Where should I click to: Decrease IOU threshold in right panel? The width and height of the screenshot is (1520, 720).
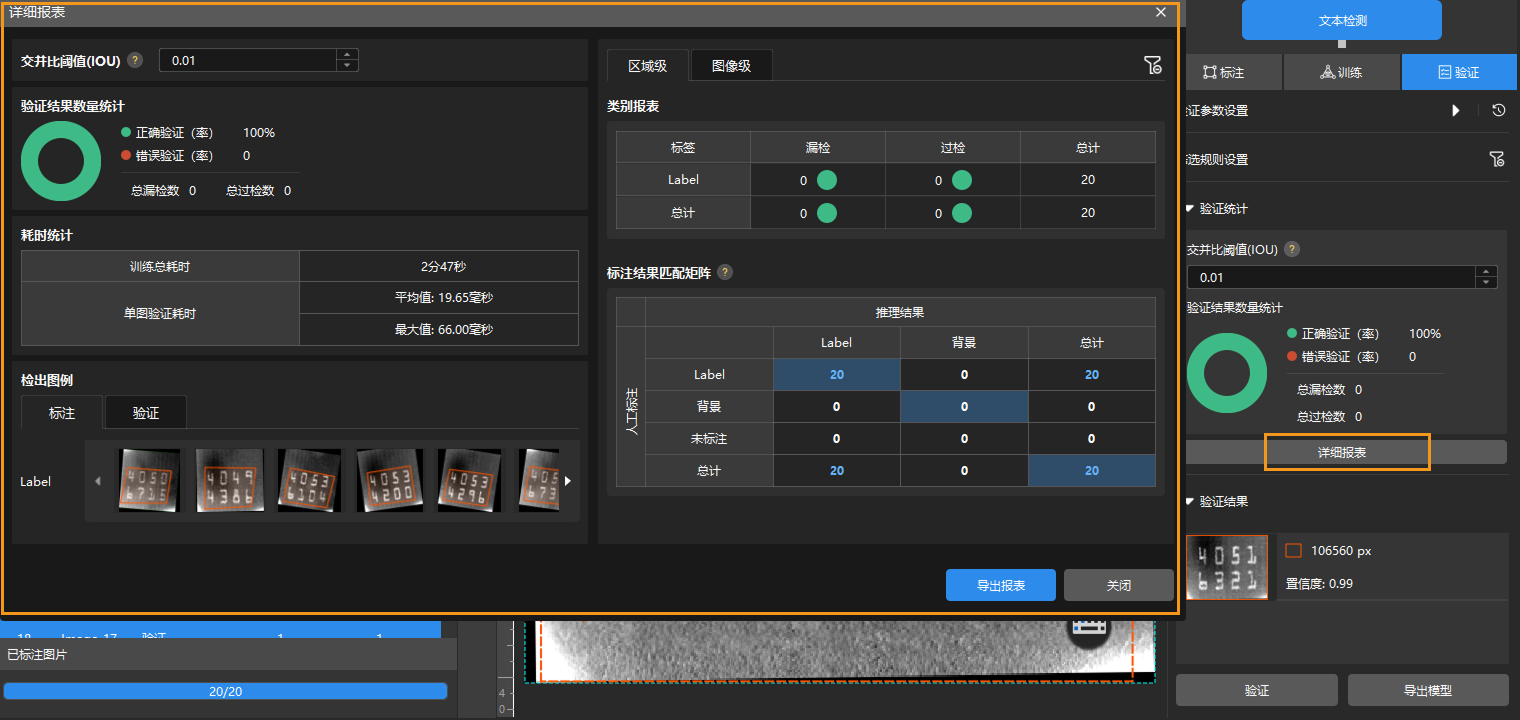1487,283
